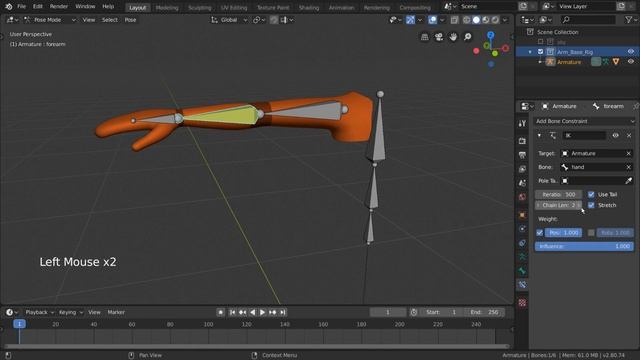Viewport: 640px width, 360px height.
Task: Toggle Arm_Base_Rig collection exclude checkbox
Action: tap(540, 52)
